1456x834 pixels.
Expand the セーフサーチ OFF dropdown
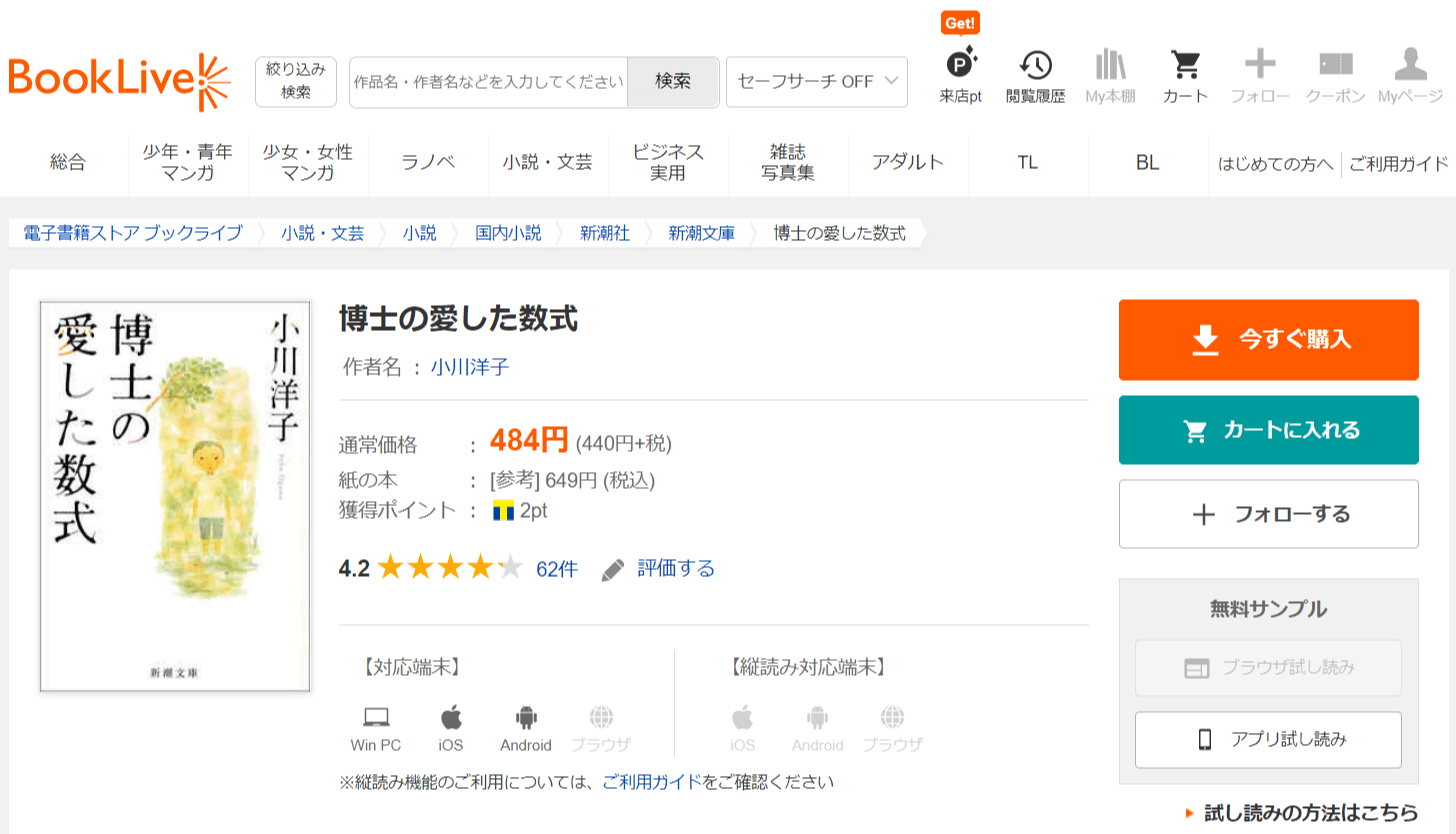point(816,82)
